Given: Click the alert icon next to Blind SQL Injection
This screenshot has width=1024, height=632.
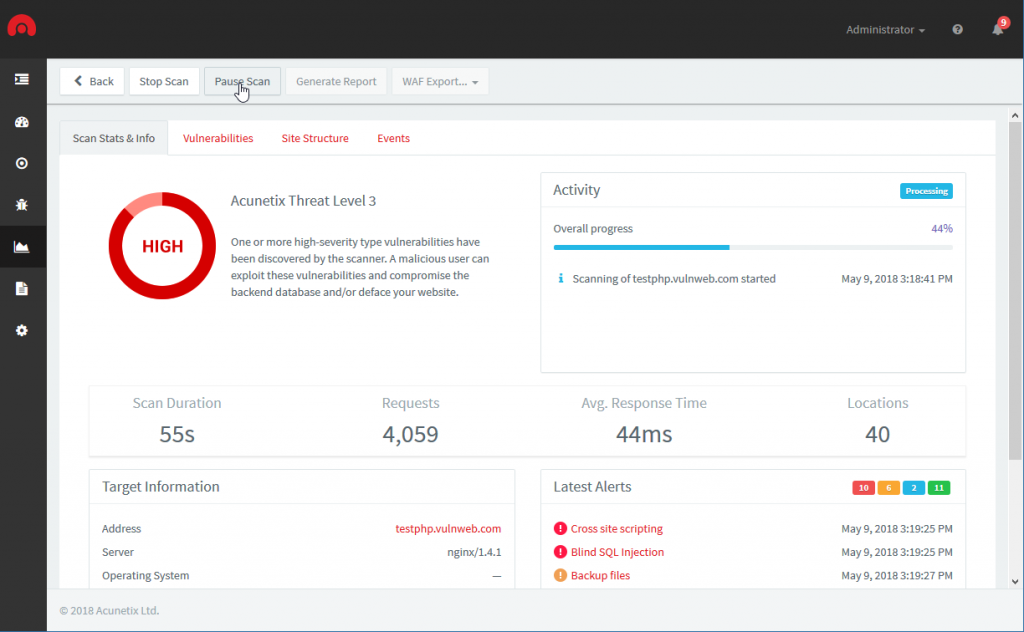Looking at the screenshot, I should point(560,552).
